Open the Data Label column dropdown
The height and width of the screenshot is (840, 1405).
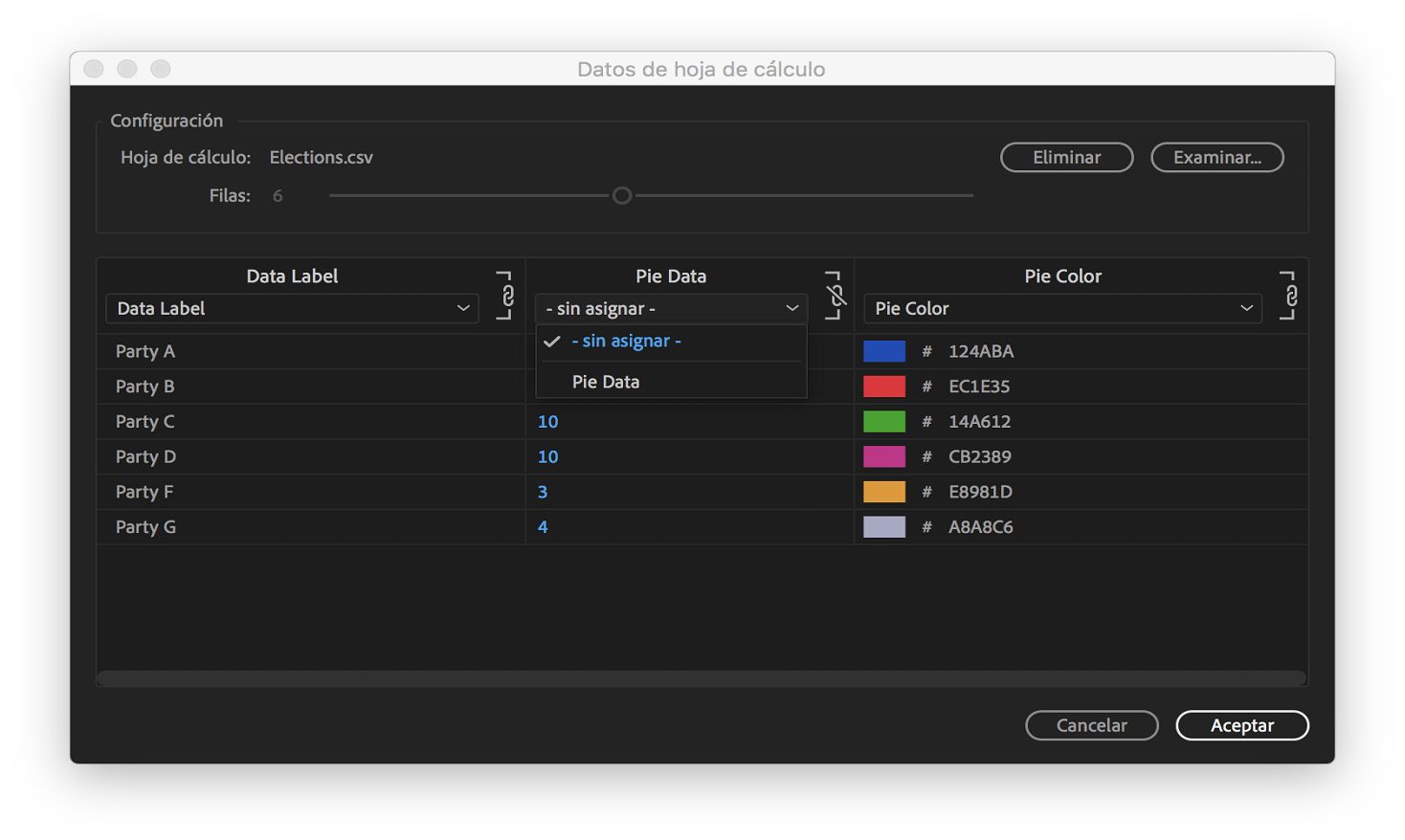click(x=292, y=308)
